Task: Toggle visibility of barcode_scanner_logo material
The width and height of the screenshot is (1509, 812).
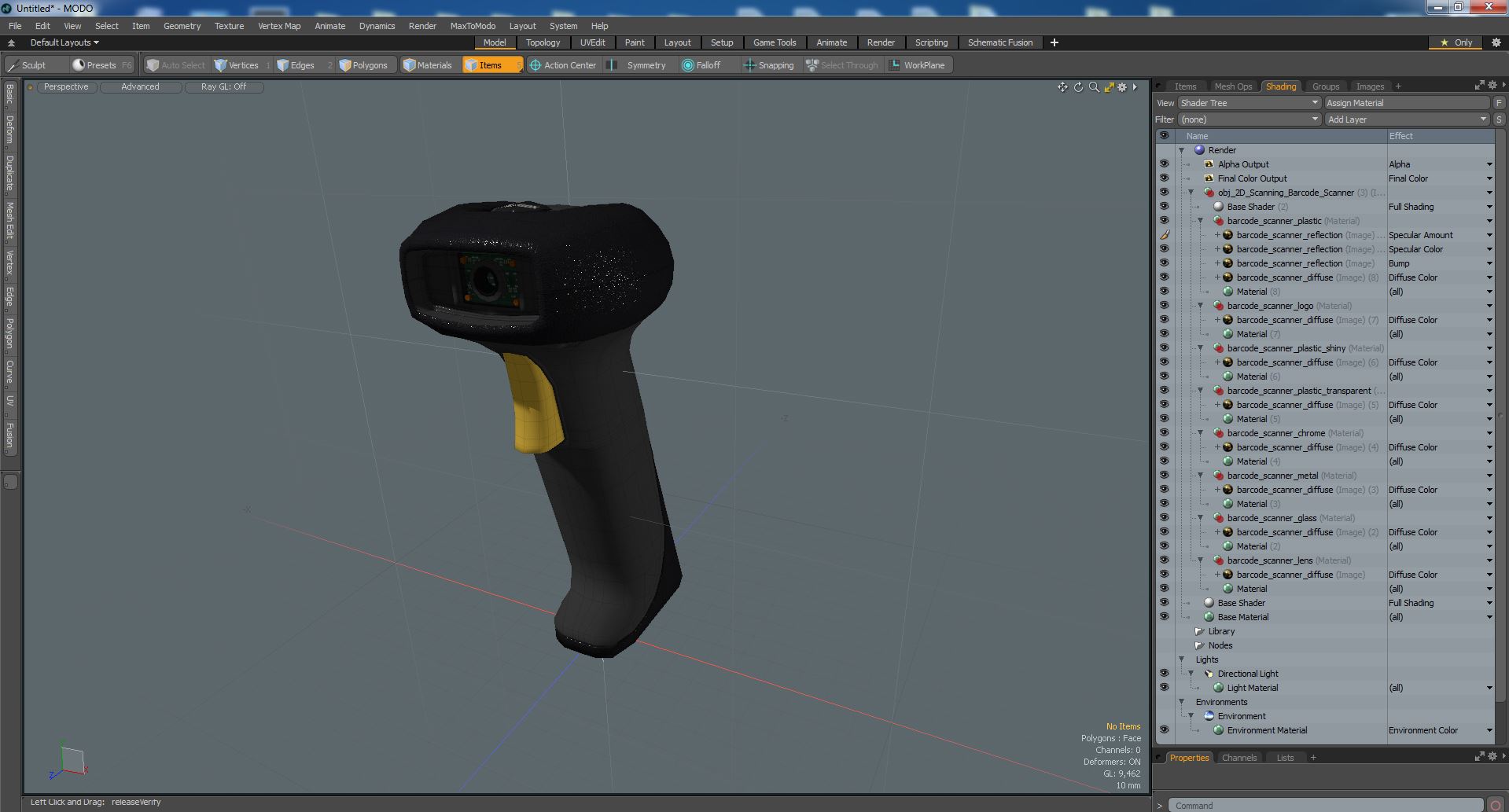Action: pos(1164,306)
